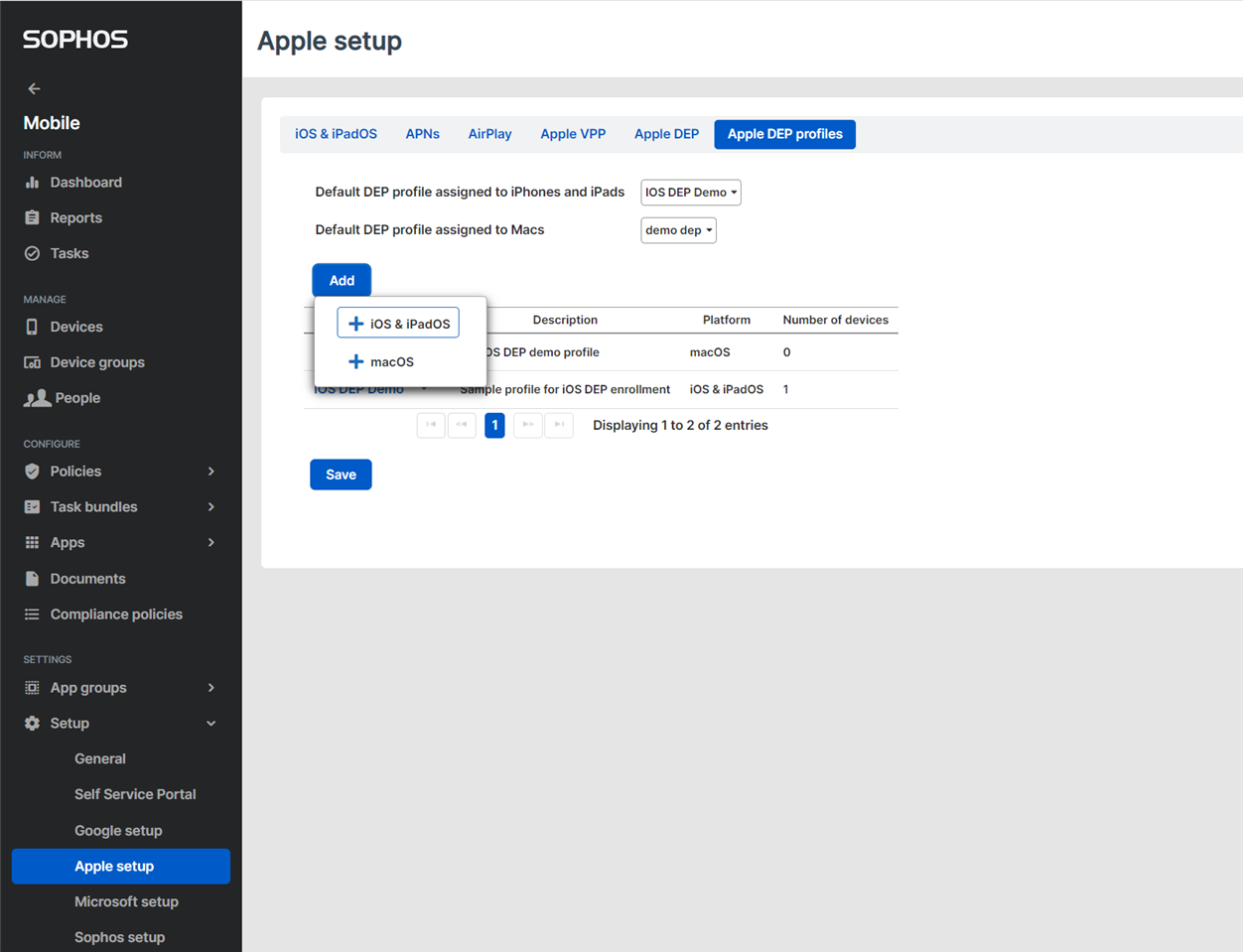Viewport: 1243px width, 952px height.
Task: Sort by the Description column header
Action: (x=565, y=320)
